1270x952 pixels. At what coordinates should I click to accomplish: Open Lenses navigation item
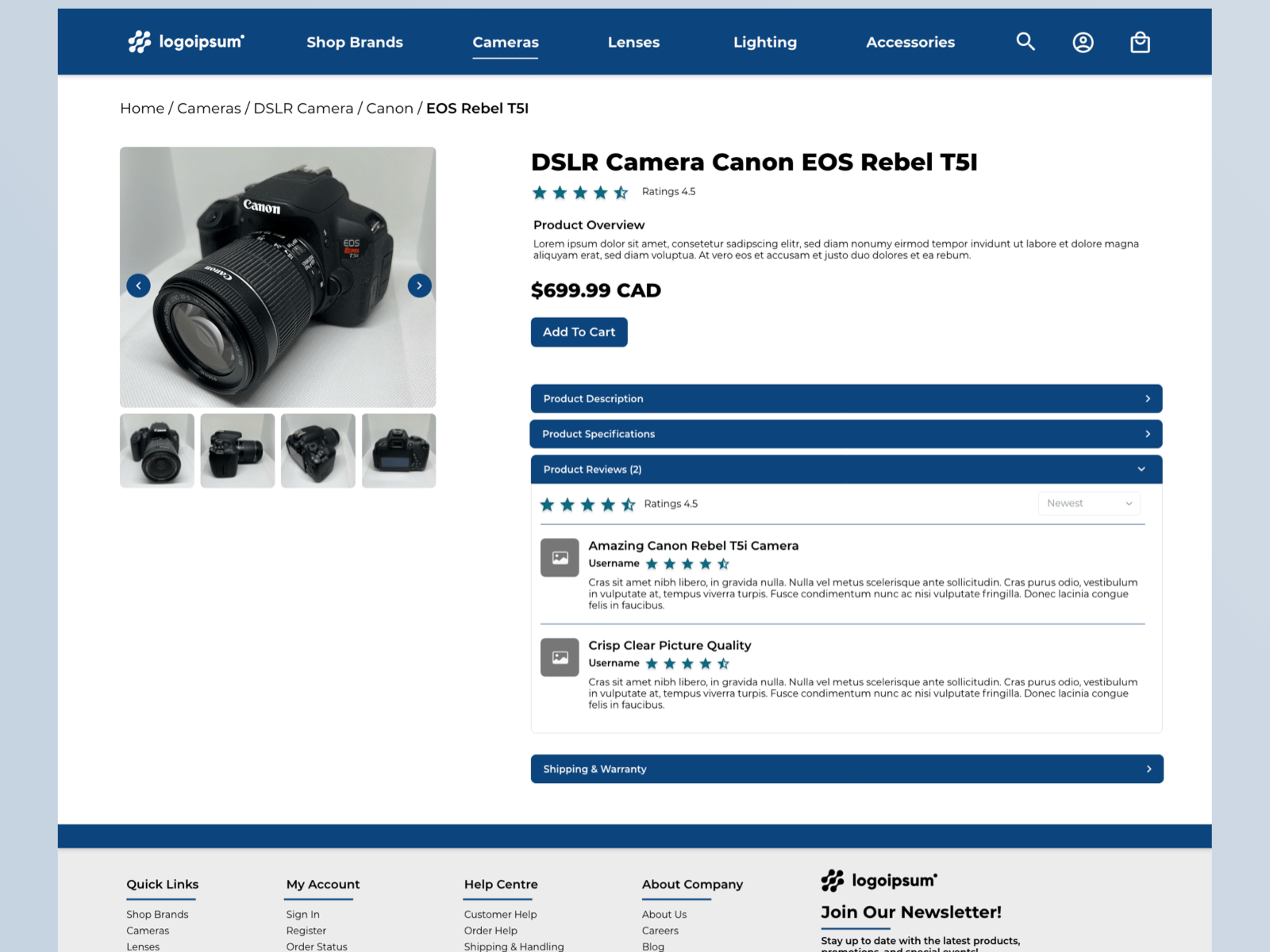633,42
